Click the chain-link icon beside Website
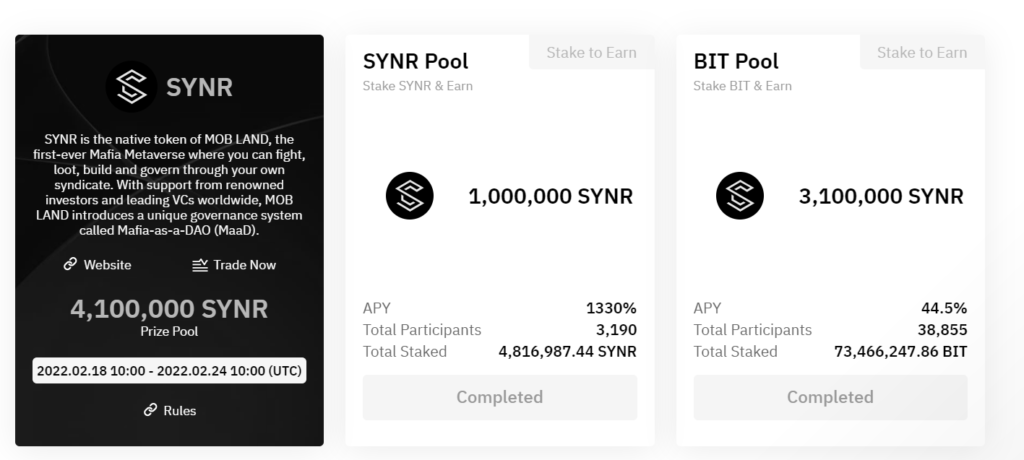This screenshot has width=1024, height=460. point(70,265)
